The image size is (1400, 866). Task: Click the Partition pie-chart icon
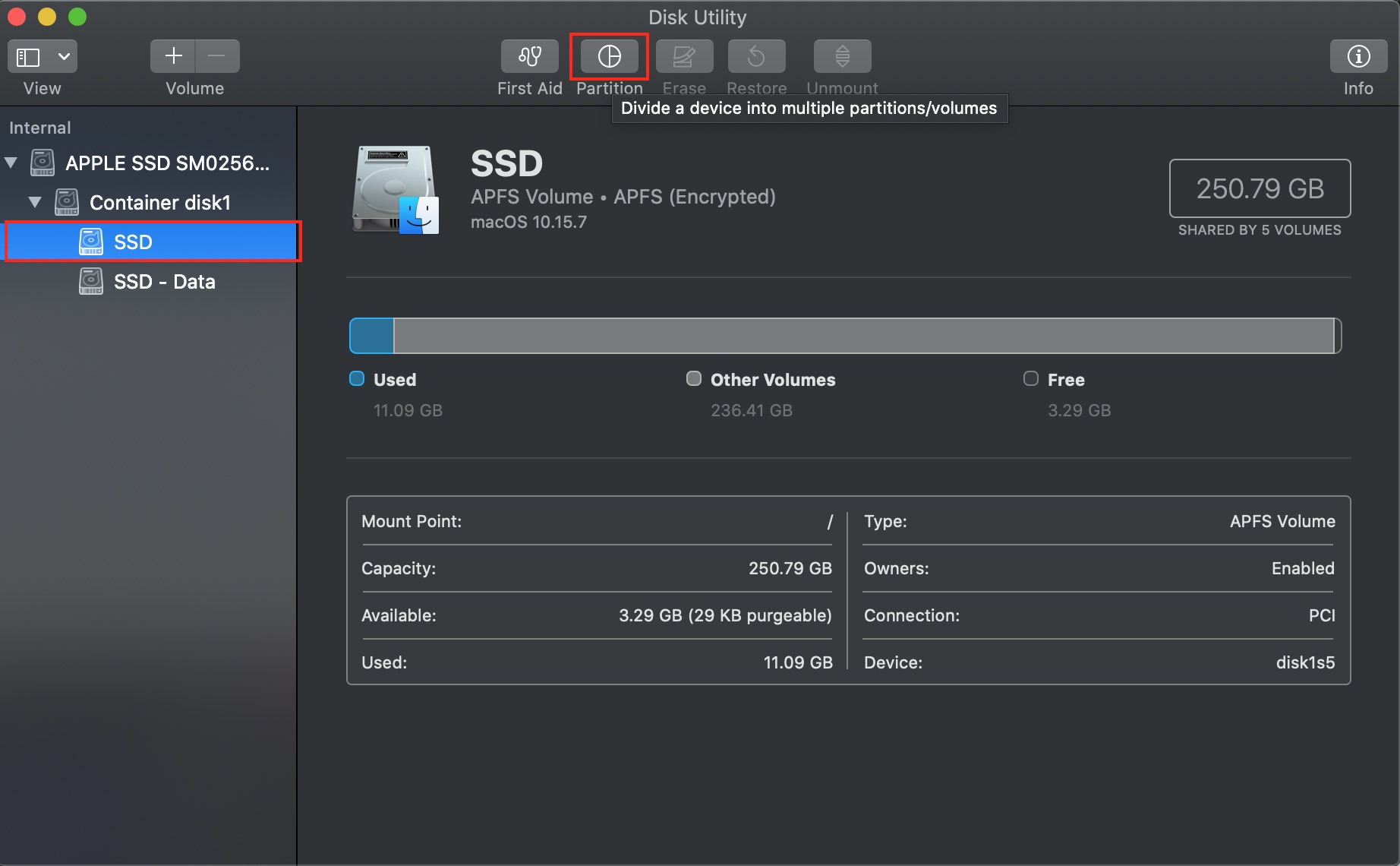[609, 56]
